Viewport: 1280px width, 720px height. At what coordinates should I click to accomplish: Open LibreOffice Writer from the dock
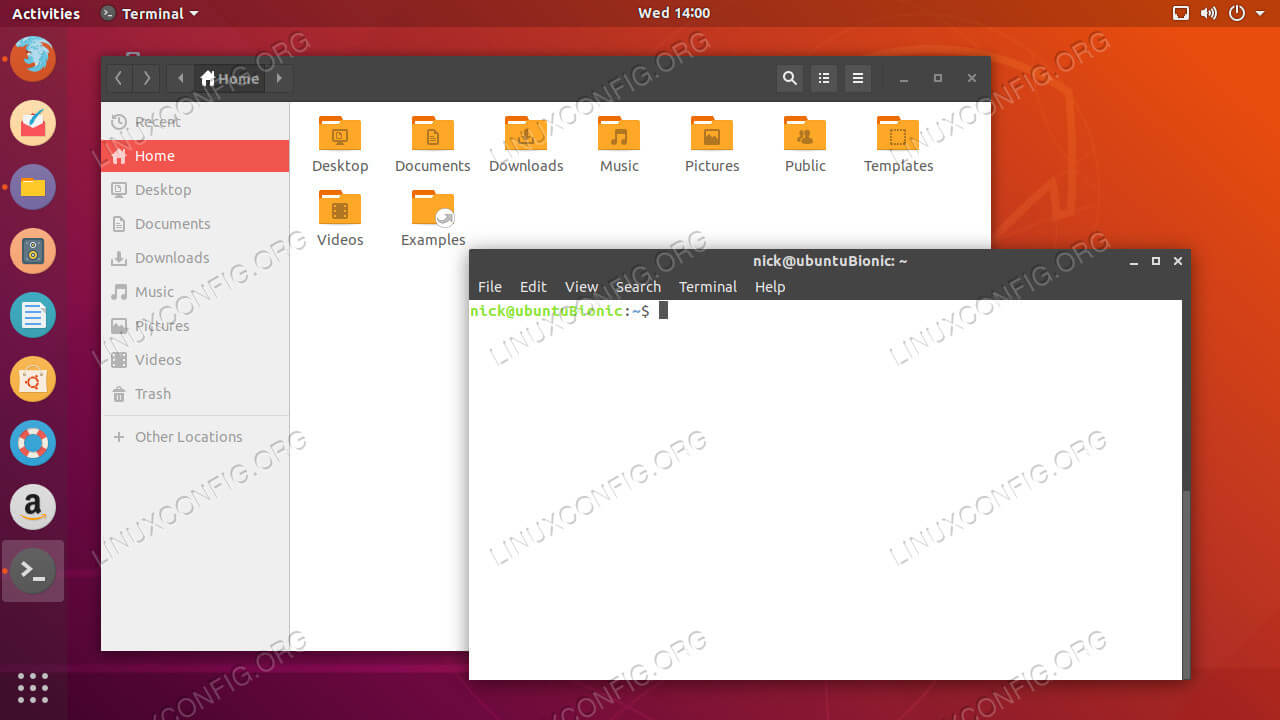click(x=32, y=315)
